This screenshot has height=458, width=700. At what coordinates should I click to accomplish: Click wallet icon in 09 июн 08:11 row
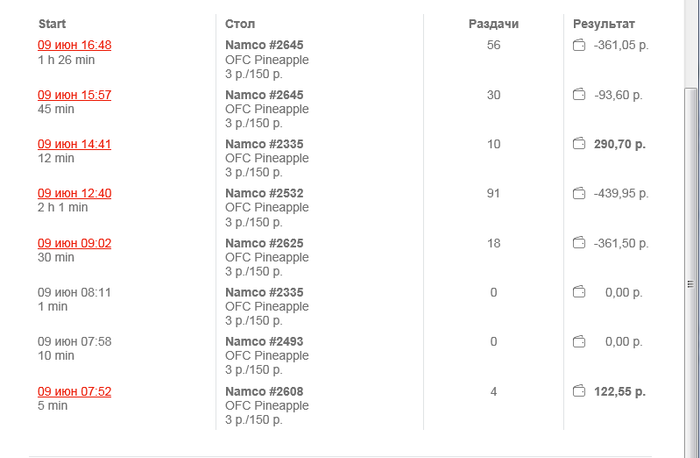click(578, 292)
